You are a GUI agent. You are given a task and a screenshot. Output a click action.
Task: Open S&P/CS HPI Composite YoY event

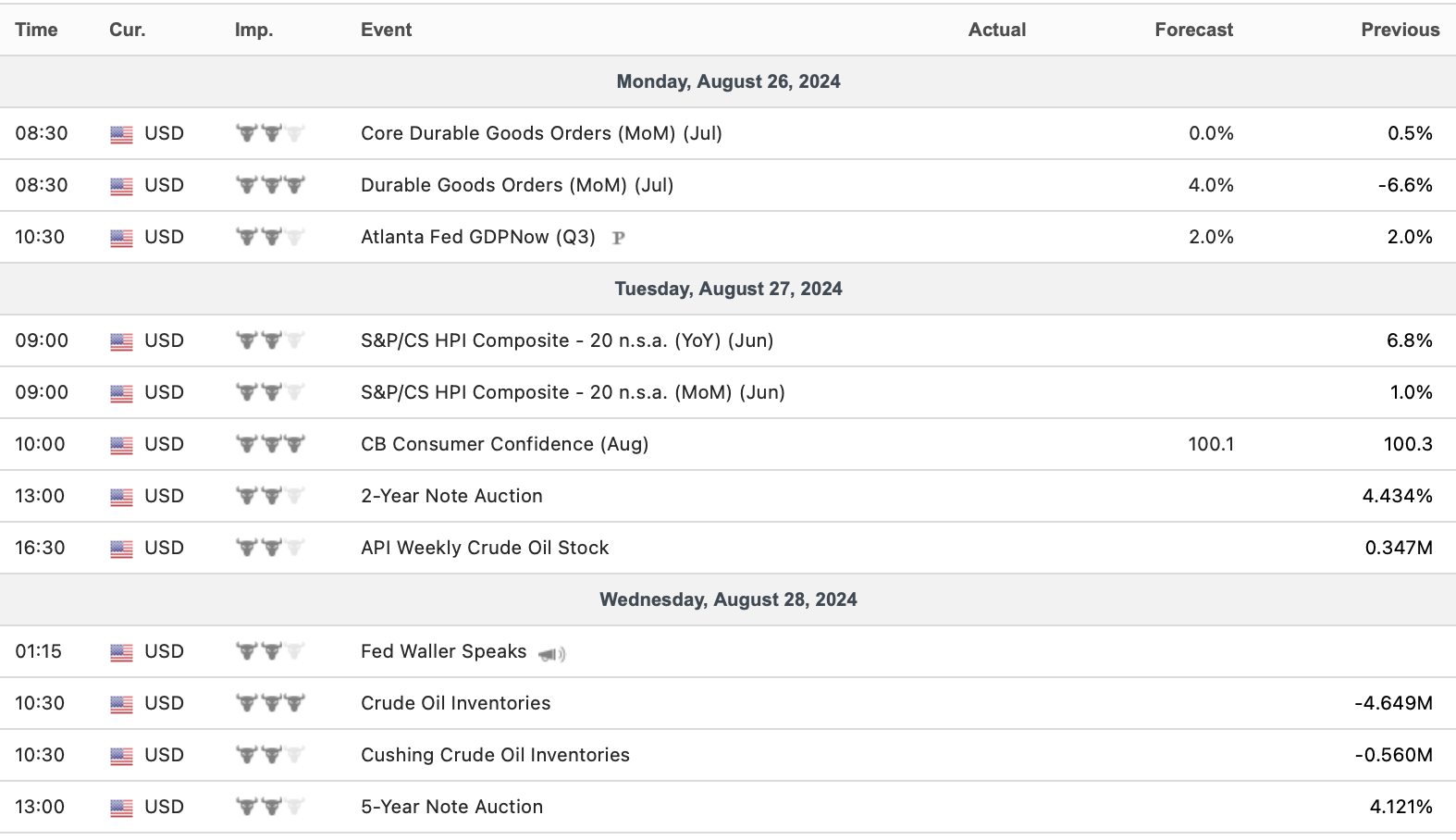click(x=566, y=340)
